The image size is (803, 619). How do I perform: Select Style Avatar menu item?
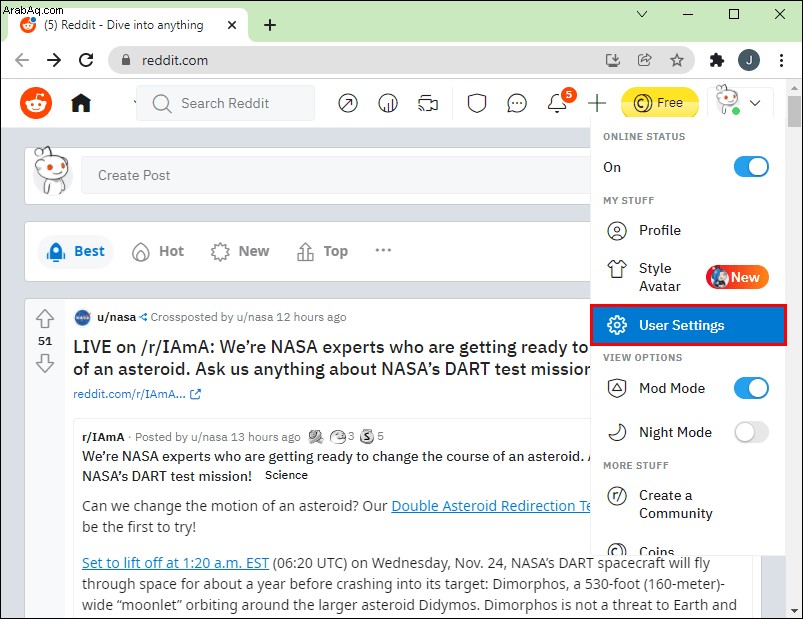(688, 277)
